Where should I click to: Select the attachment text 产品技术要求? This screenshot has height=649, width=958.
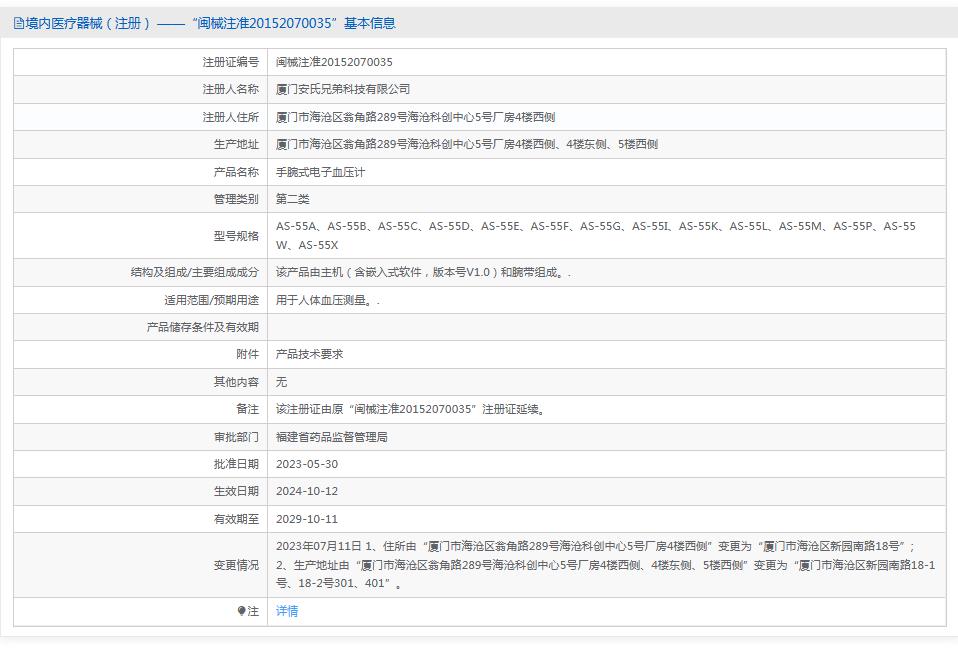[x=309, y=354]
